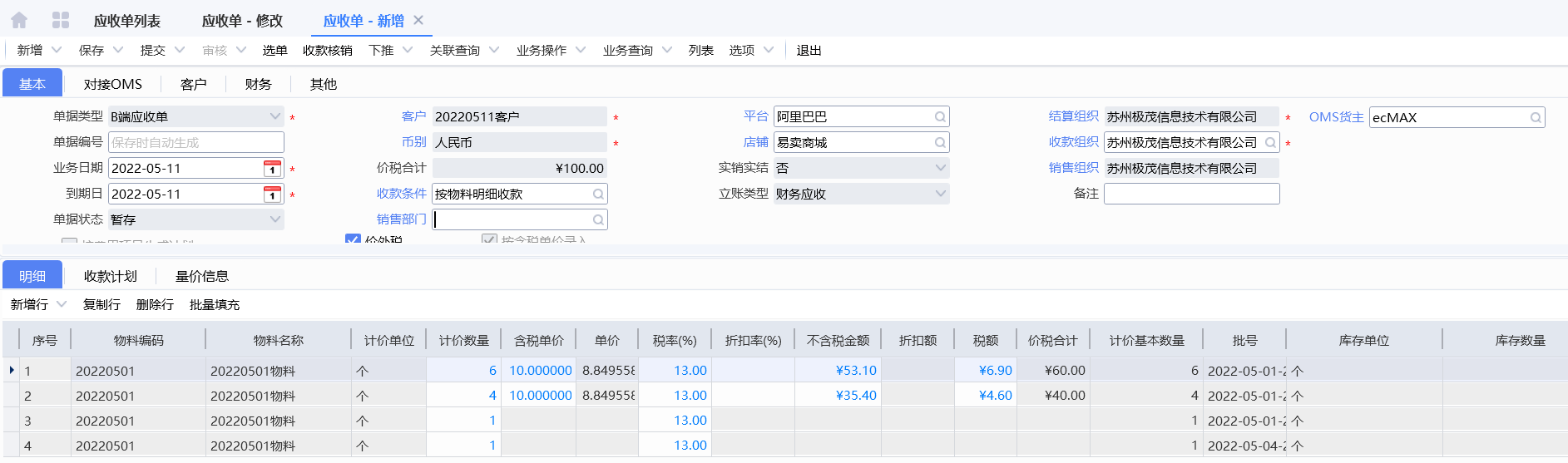Select the 税率 13.00 cell in row 4
1568x463 pixels.
coord(675,445)
